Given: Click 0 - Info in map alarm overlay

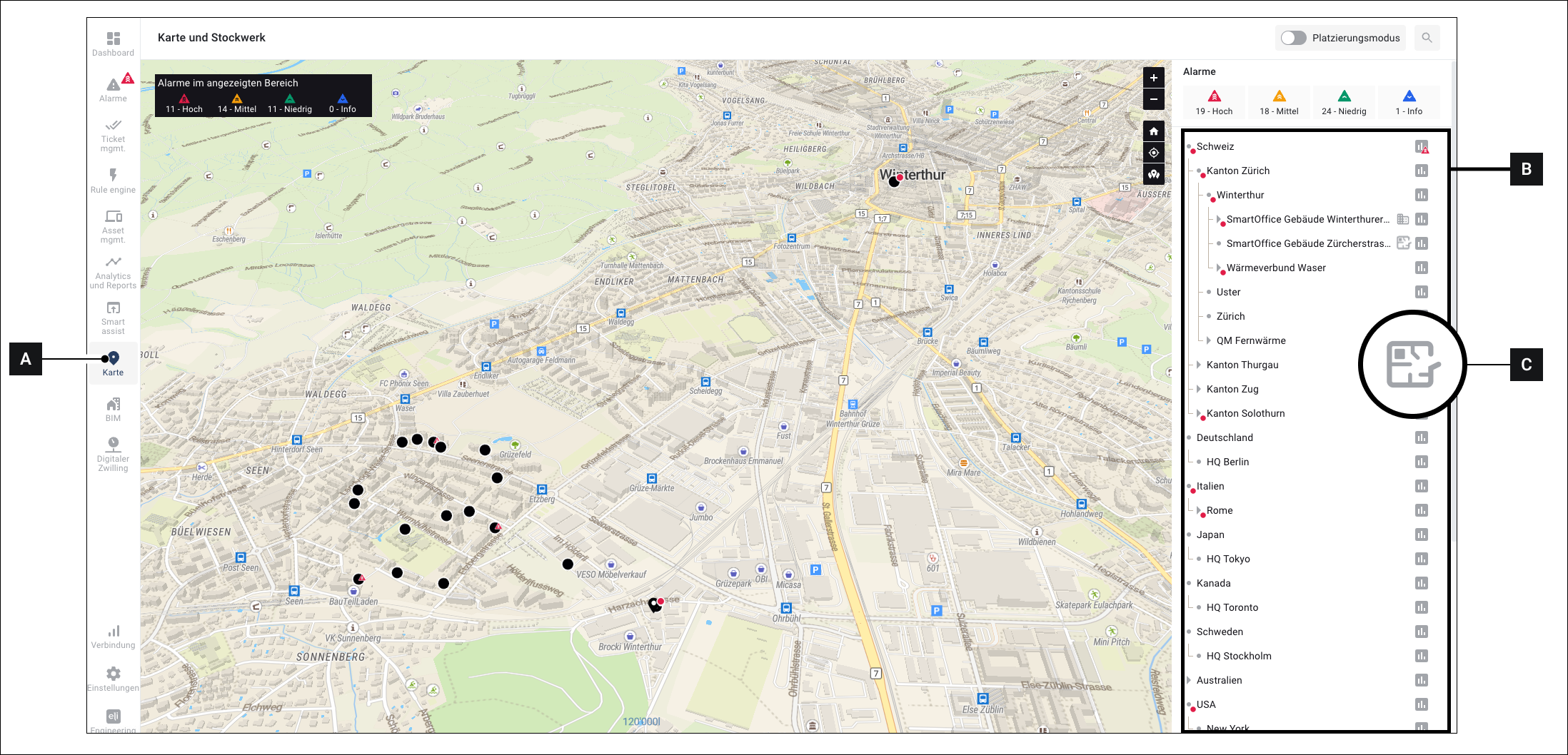Looking at the screenshot, I should point(342,104).
